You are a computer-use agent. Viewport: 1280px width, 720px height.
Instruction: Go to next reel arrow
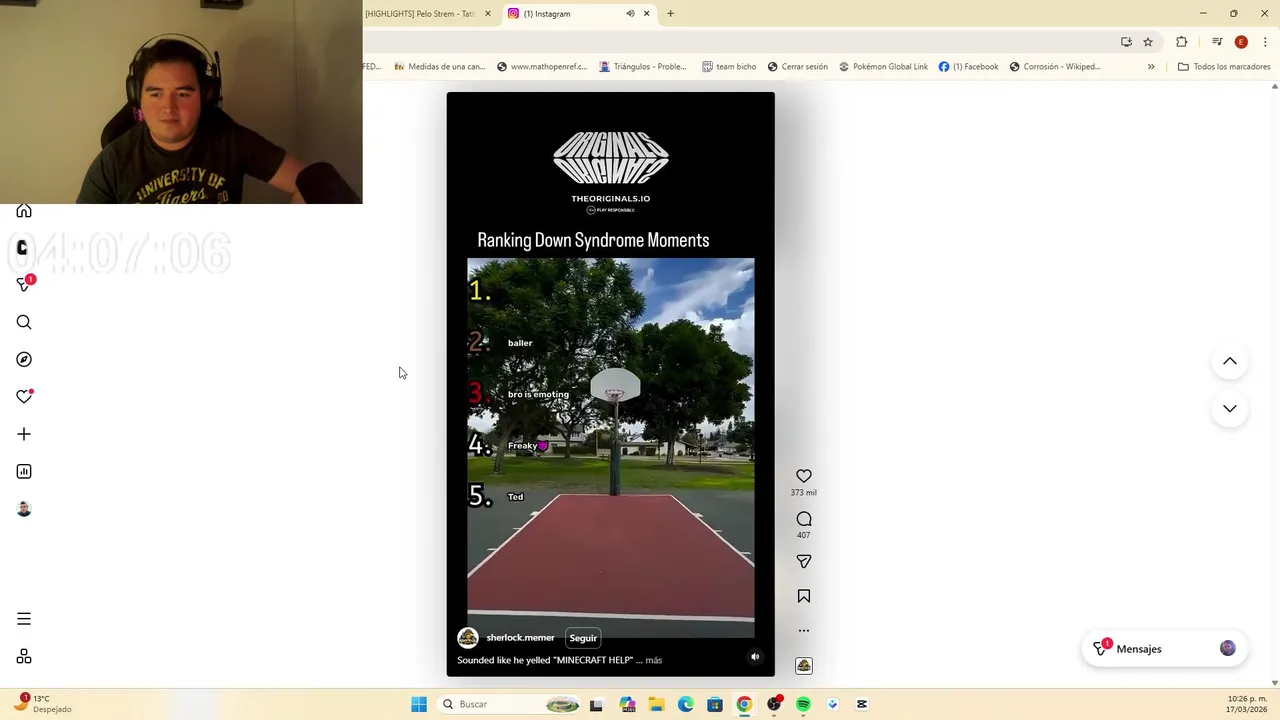(1230, 409)
